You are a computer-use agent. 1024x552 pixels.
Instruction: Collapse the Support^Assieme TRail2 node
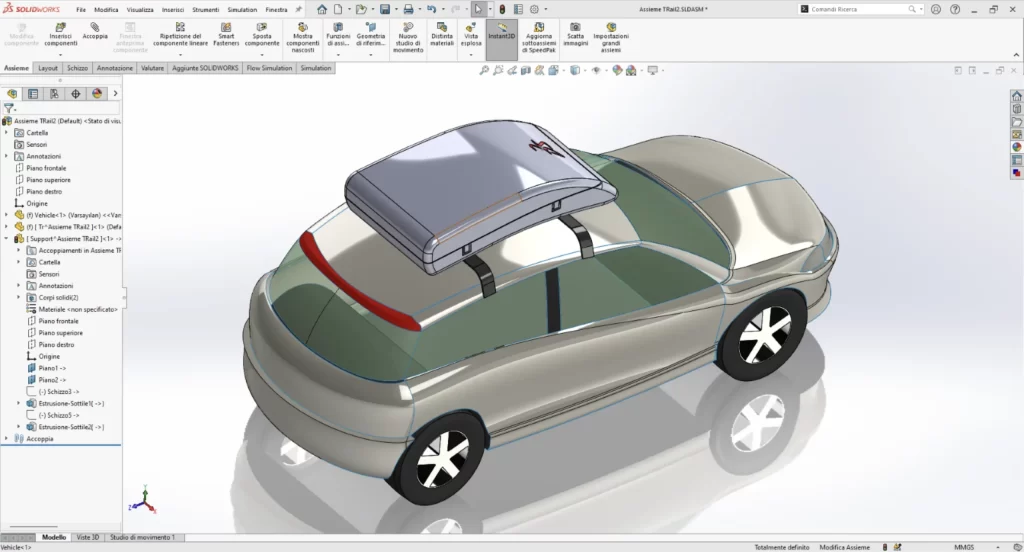coord(7,239)
